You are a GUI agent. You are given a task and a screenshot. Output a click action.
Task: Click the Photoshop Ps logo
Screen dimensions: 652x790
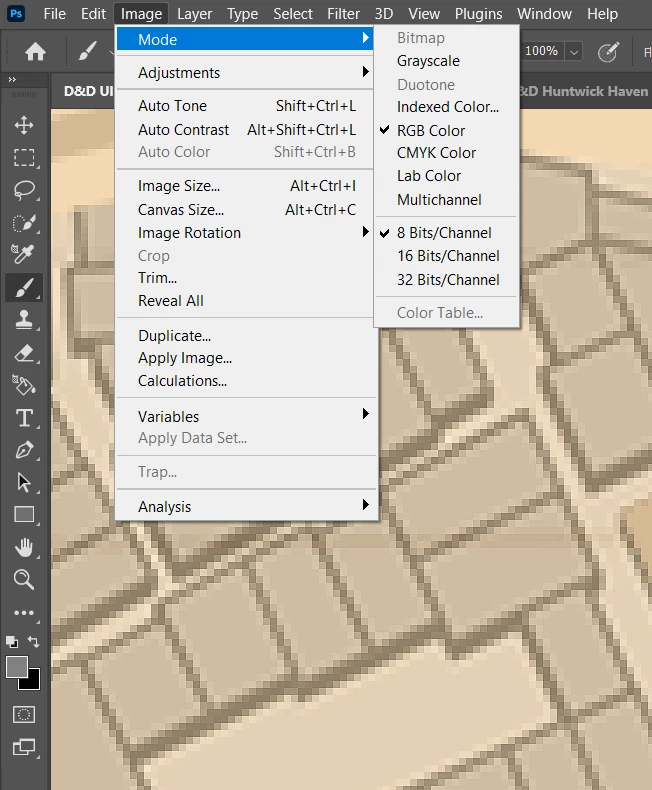[x=16, y=14]
